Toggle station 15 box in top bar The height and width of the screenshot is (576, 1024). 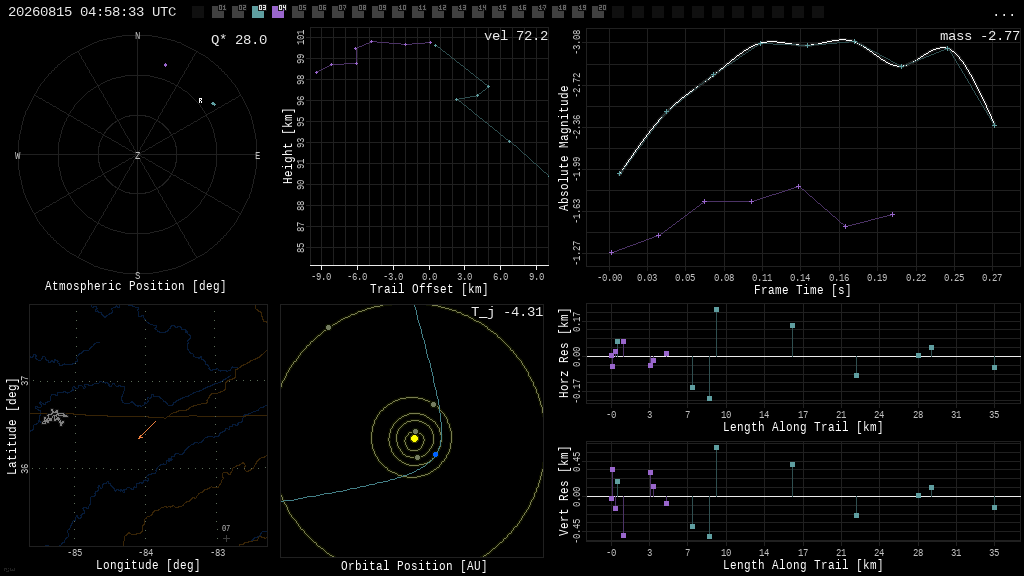pyautogui.click(x=498, y=12)
